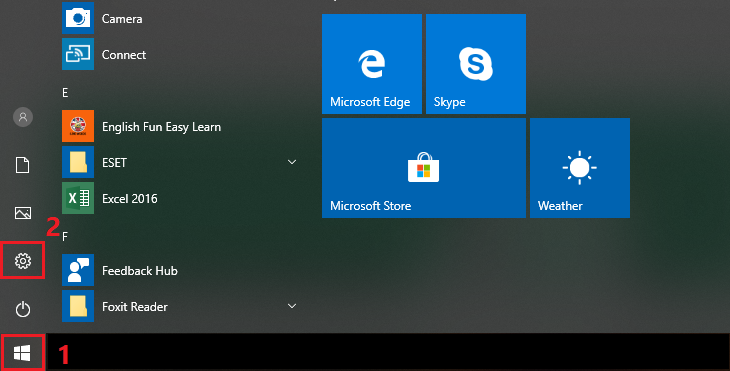This screenshot has width=730, height=371.
Task: Expand the Foxit Reader folder chevron
Action: [x=292, y=306]
